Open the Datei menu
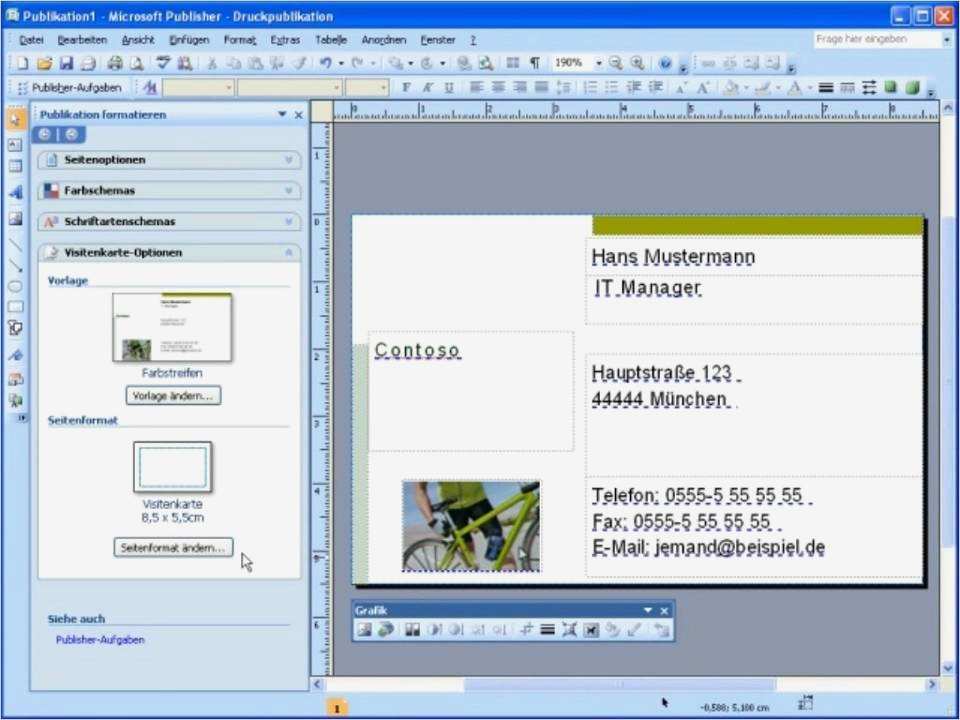960x720 pixels. pos(31,40)
